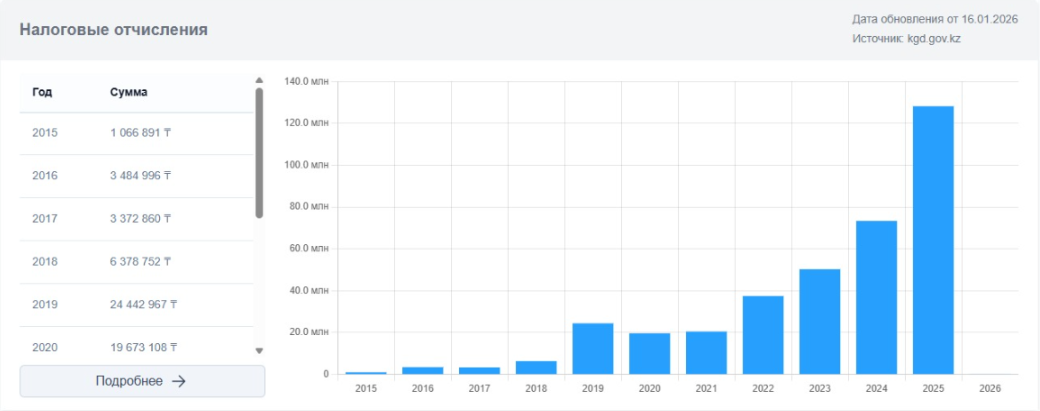The width and height of the screenshot is (1040, 411).
Task: Select the 2016 row with 3 484 996 ₸
Action: coord(137,176)
